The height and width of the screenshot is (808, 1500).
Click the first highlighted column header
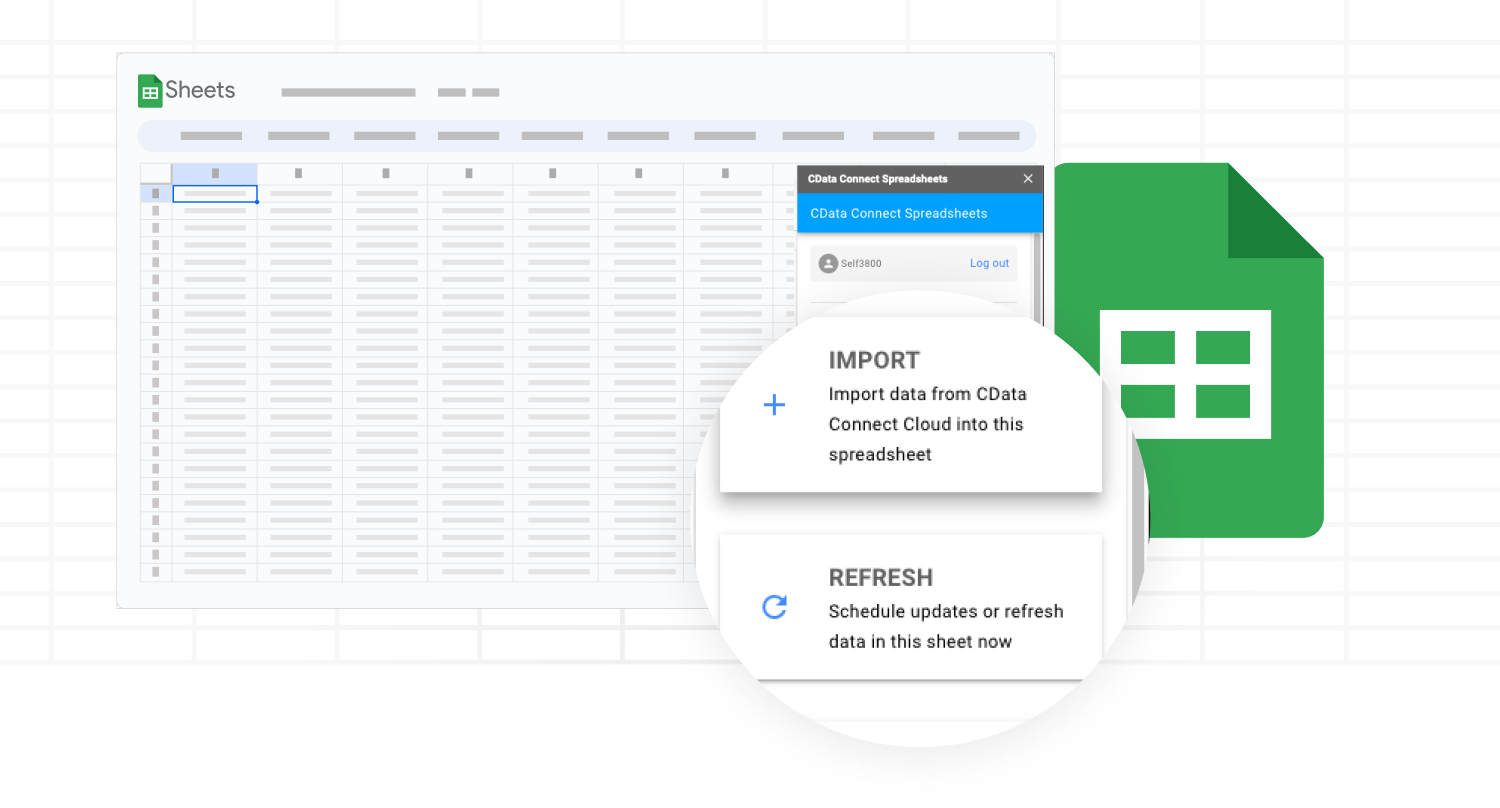pos(214,172)
